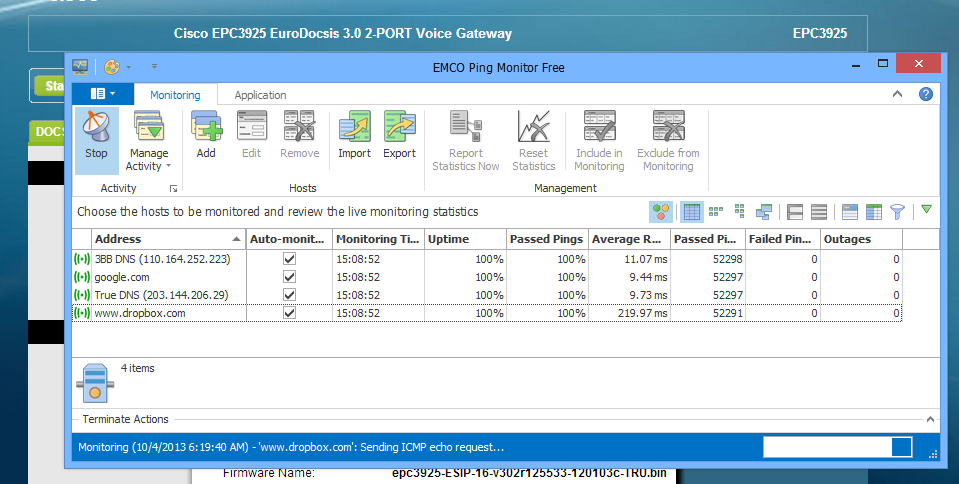Uncheck auto-monitoring for google.com
959x484 pixels.
(x=289, y=277)
